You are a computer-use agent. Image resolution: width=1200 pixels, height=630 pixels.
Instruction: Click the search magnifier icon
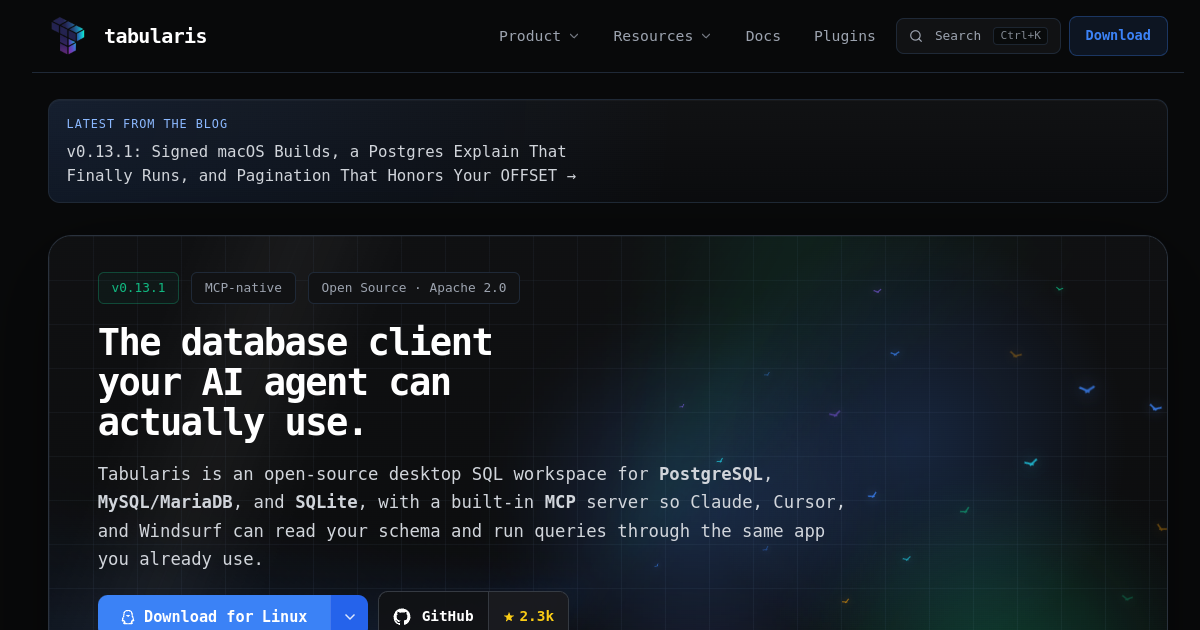916,36
